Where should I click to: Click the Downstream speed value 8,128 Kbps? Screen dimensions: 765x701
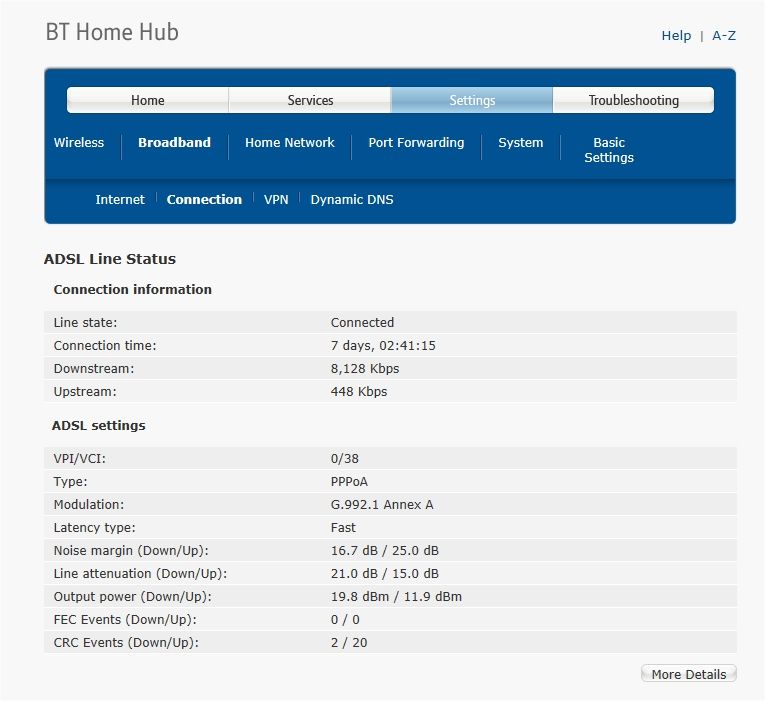pos(365,368)
